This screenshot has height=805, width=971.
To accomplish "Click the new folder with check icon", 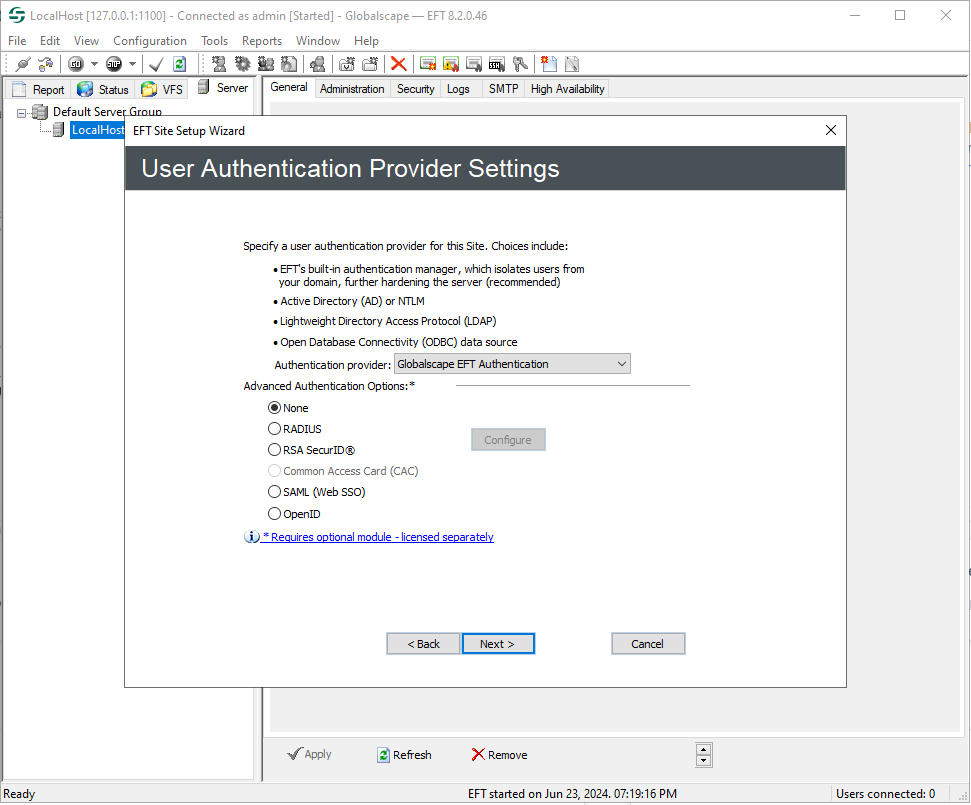I will [x=347, y=64].
